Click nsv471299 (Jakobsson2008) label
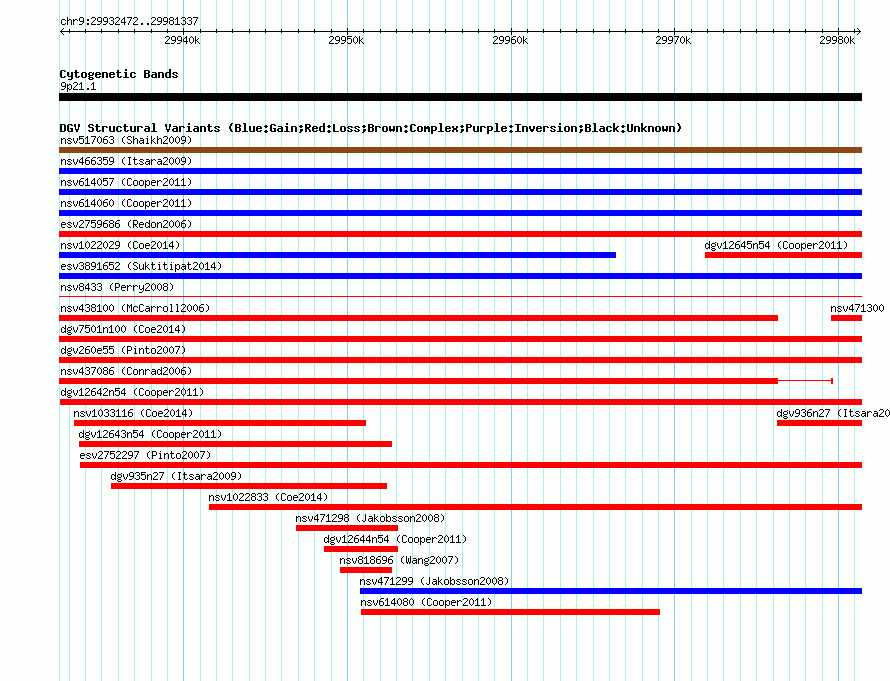This screenshot has height=681, width=890. pos(434,581)
